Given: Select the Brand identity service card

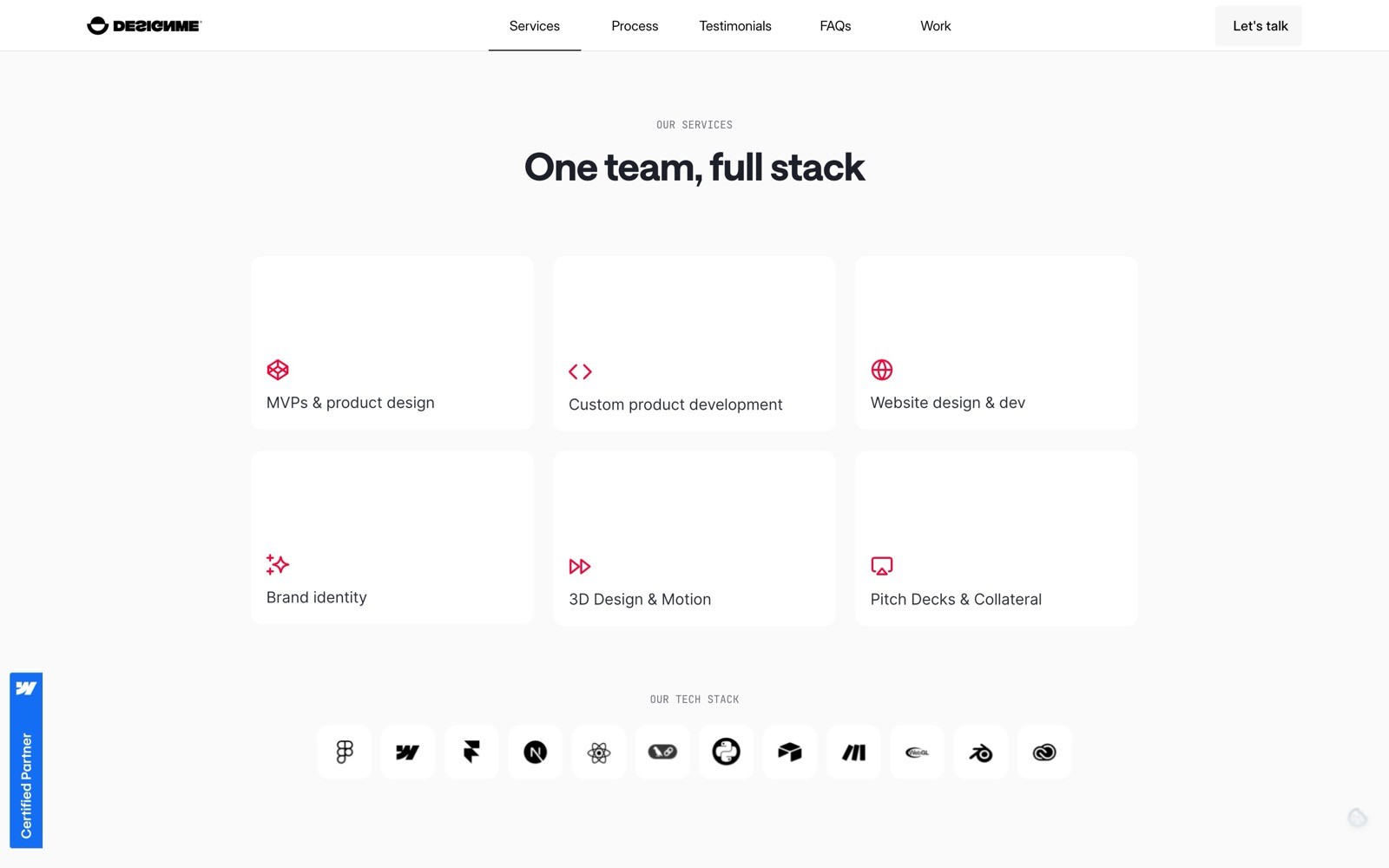Looking at the screenshot, I should point(392,538).
